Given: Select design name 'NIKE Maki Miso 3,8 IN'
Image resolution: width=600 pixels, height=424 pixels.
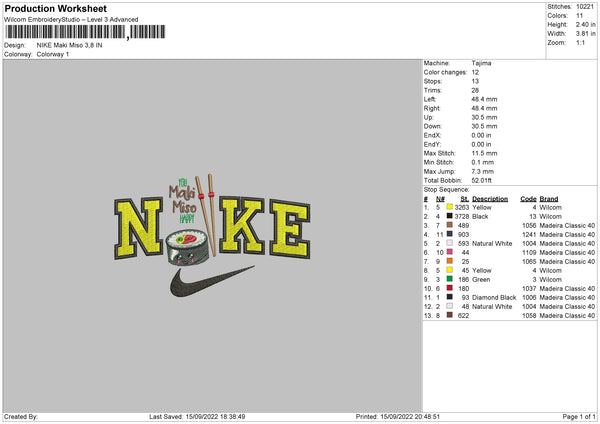Looking at the screenshot, I should point(69,45).
